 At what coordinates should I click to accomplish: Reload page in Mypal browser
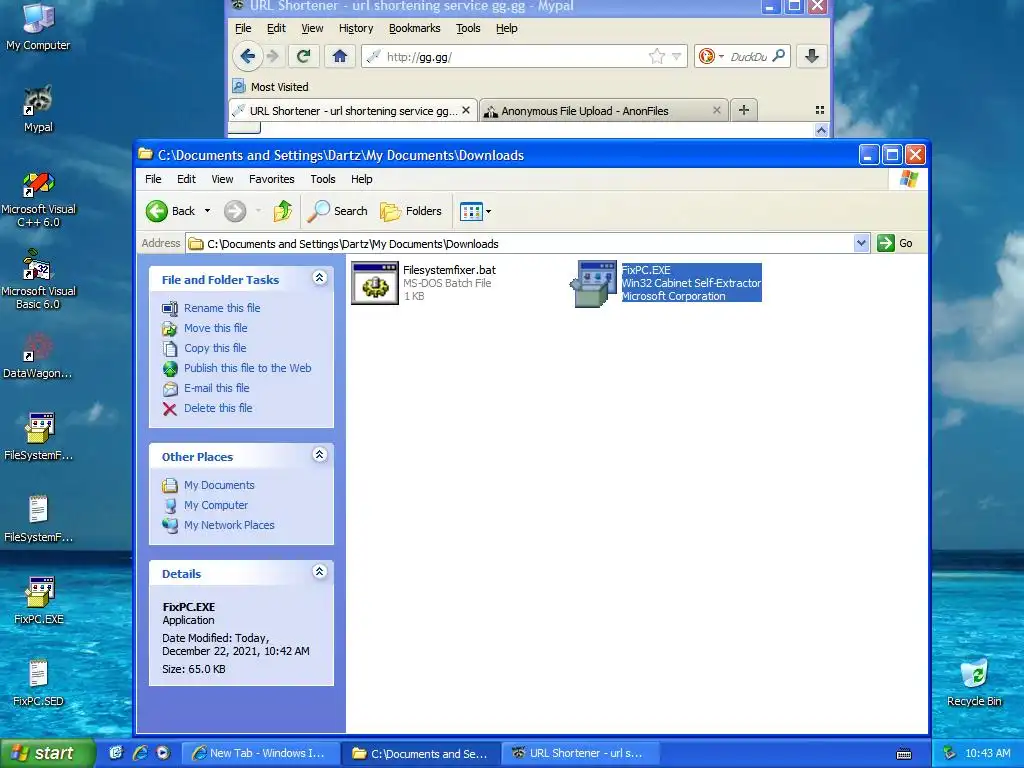(303, 56)
